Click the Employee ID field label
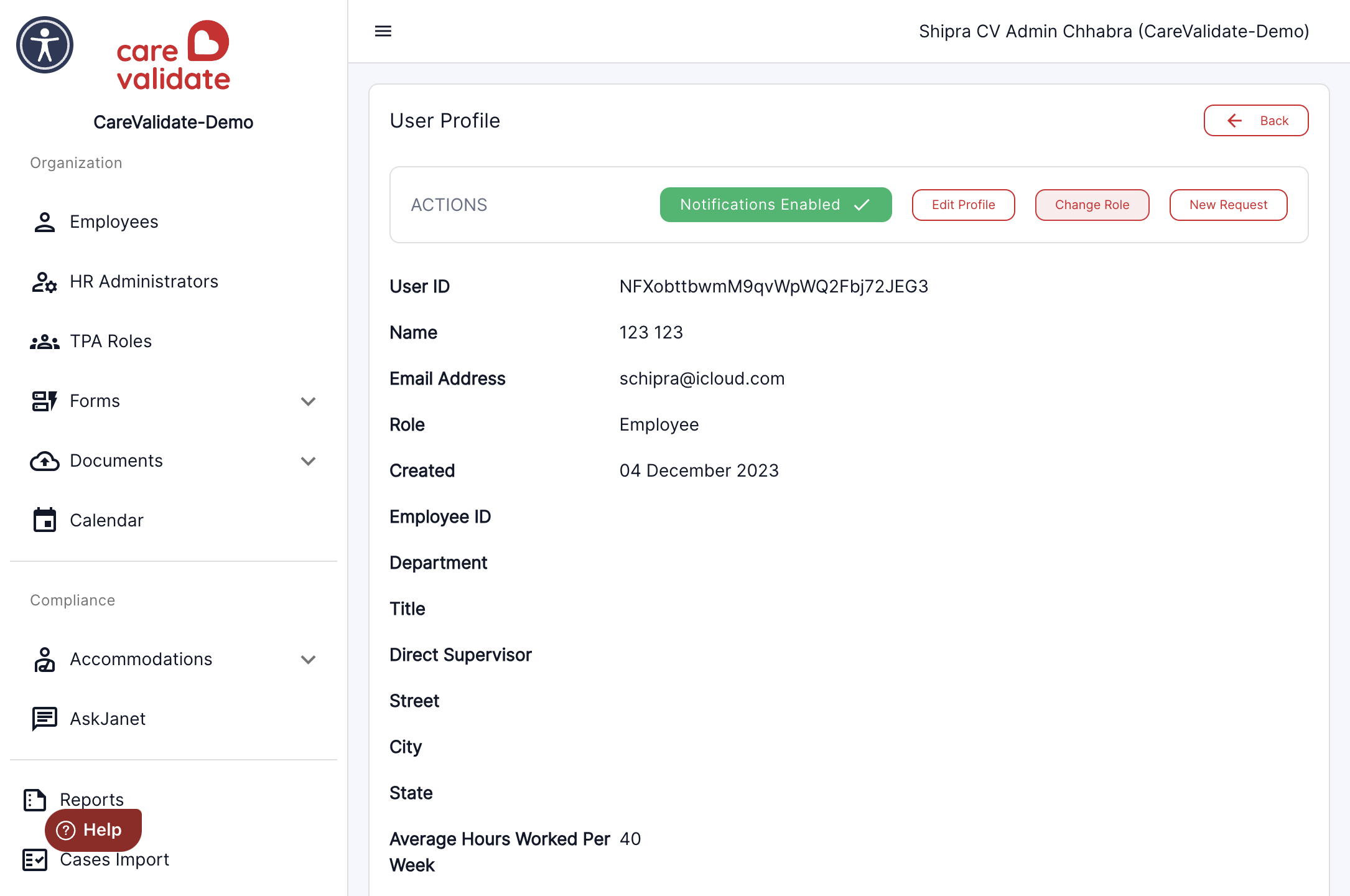 tap(440, 517)
